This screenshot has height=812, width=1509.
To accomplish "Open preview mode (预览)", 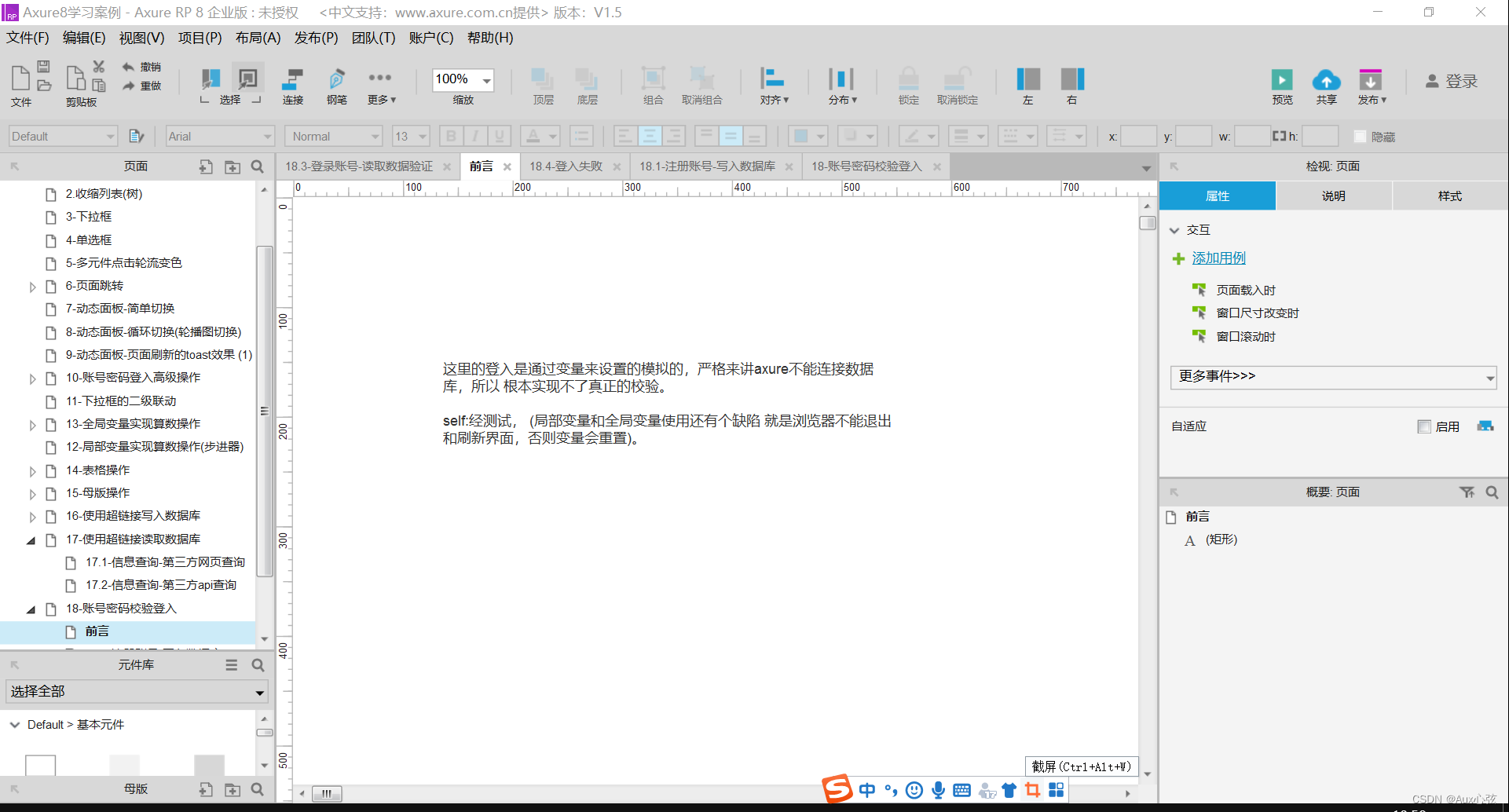I will point(1282,82).
